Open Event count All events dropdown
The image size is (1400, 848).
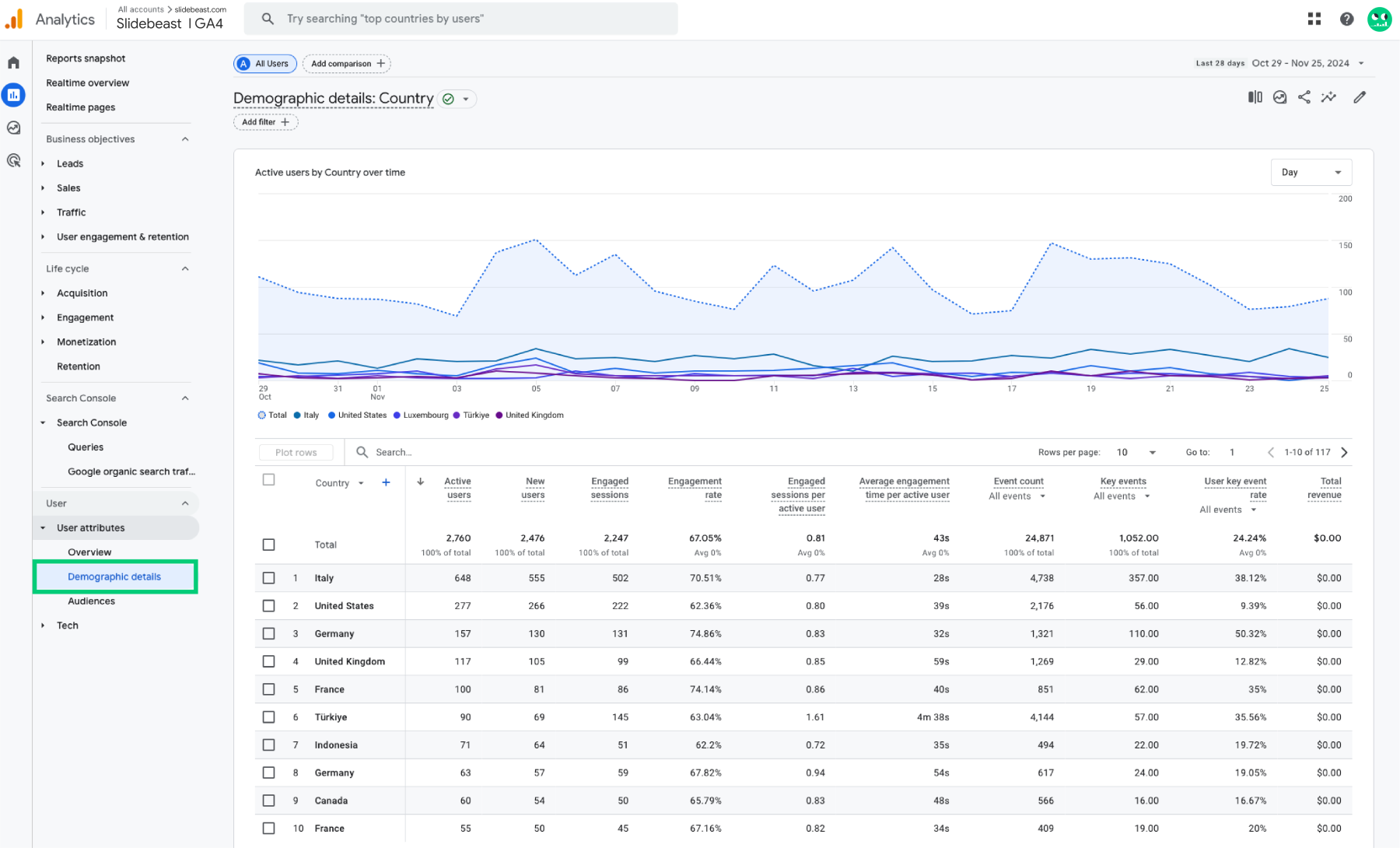(1017, 496)
